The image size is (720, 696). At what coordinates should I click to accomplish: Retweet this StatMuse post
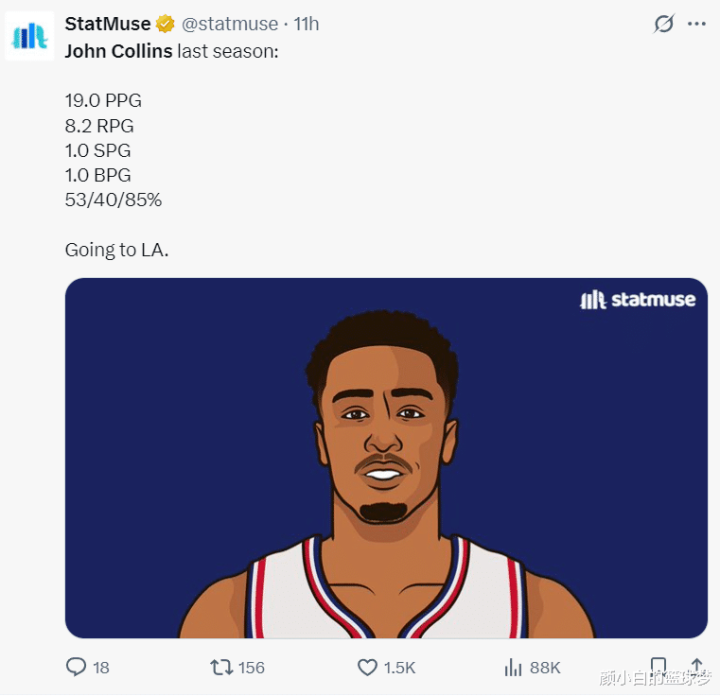[x=221, y=667]
